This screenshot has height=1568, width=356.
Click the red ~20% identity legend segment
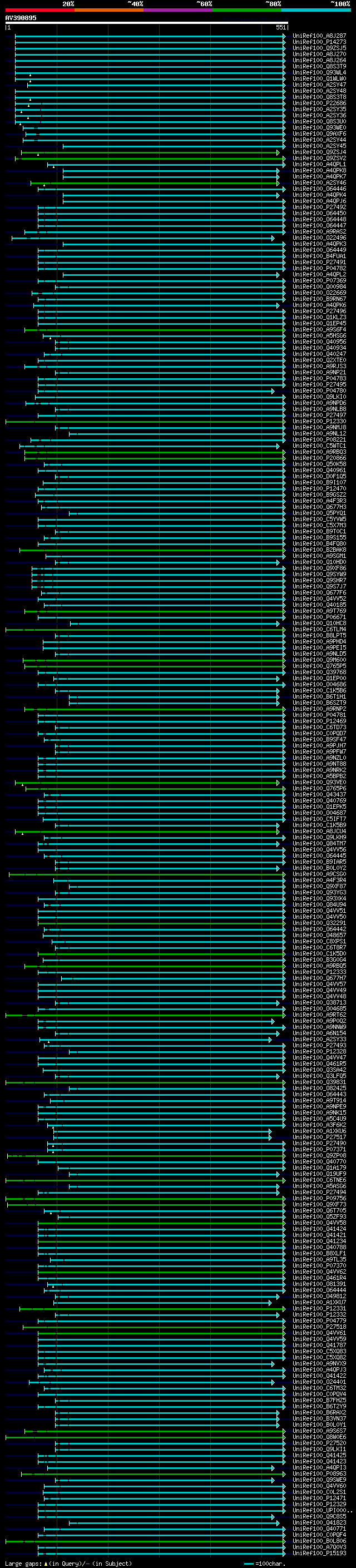click(x=39, y=10)
